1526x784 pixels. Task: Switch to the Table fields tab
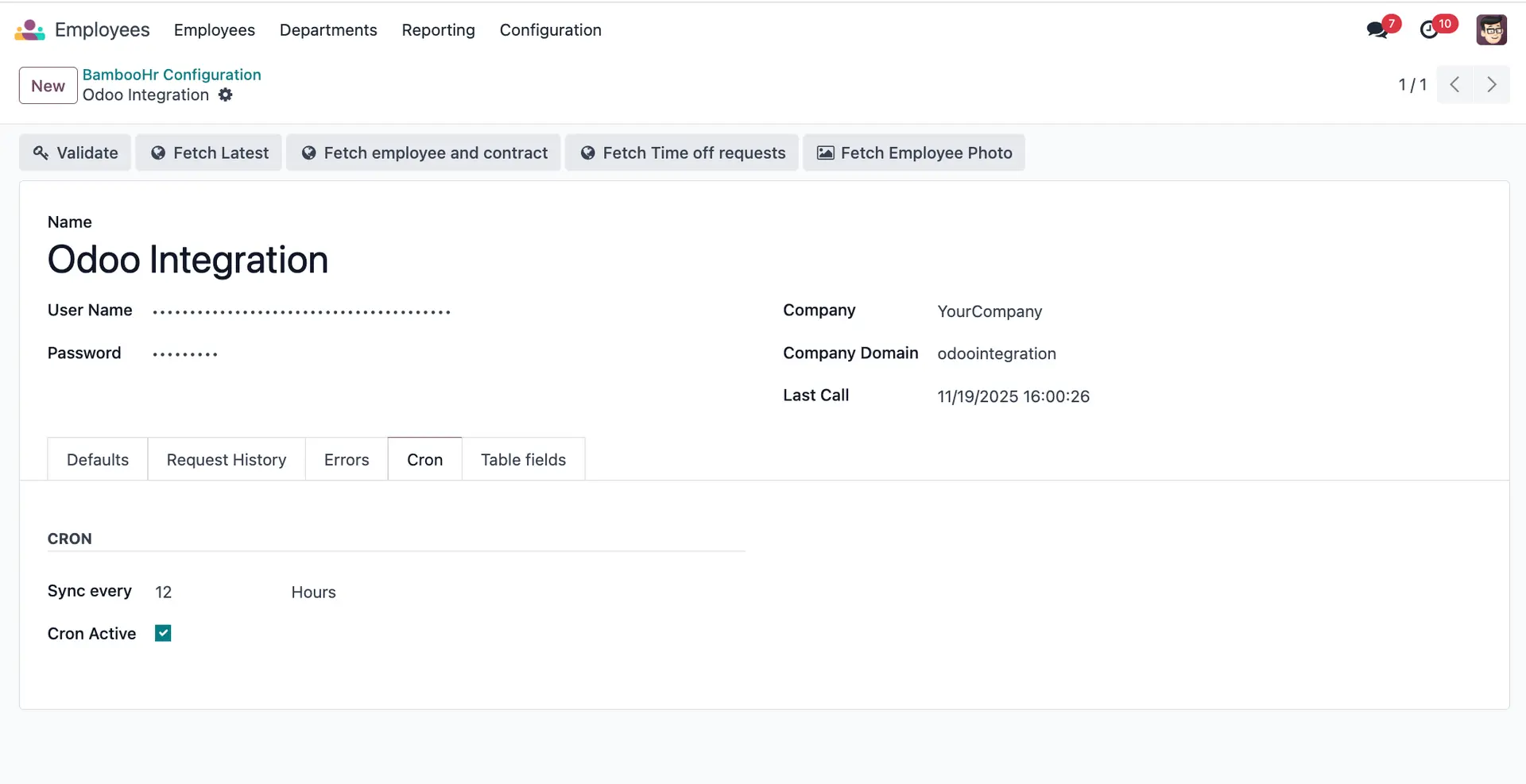(523, 460)
